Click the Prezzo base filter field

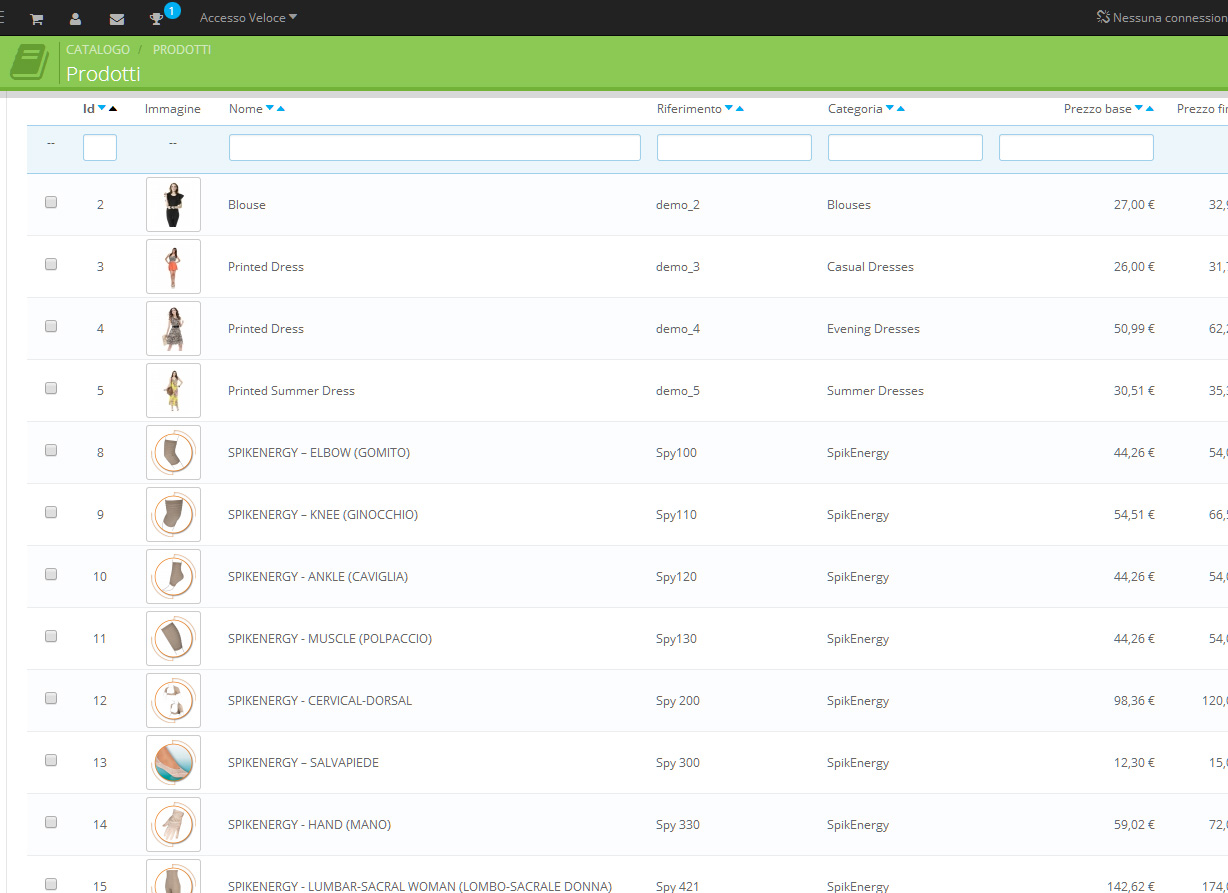1076,148
